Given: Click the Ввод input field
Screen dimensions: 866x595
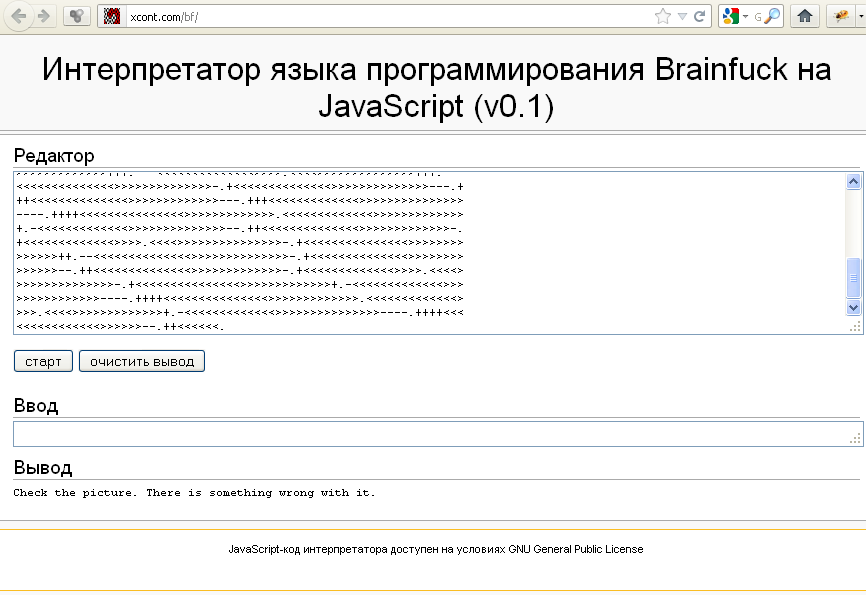Looking at the screenshot, I should 438,434.
